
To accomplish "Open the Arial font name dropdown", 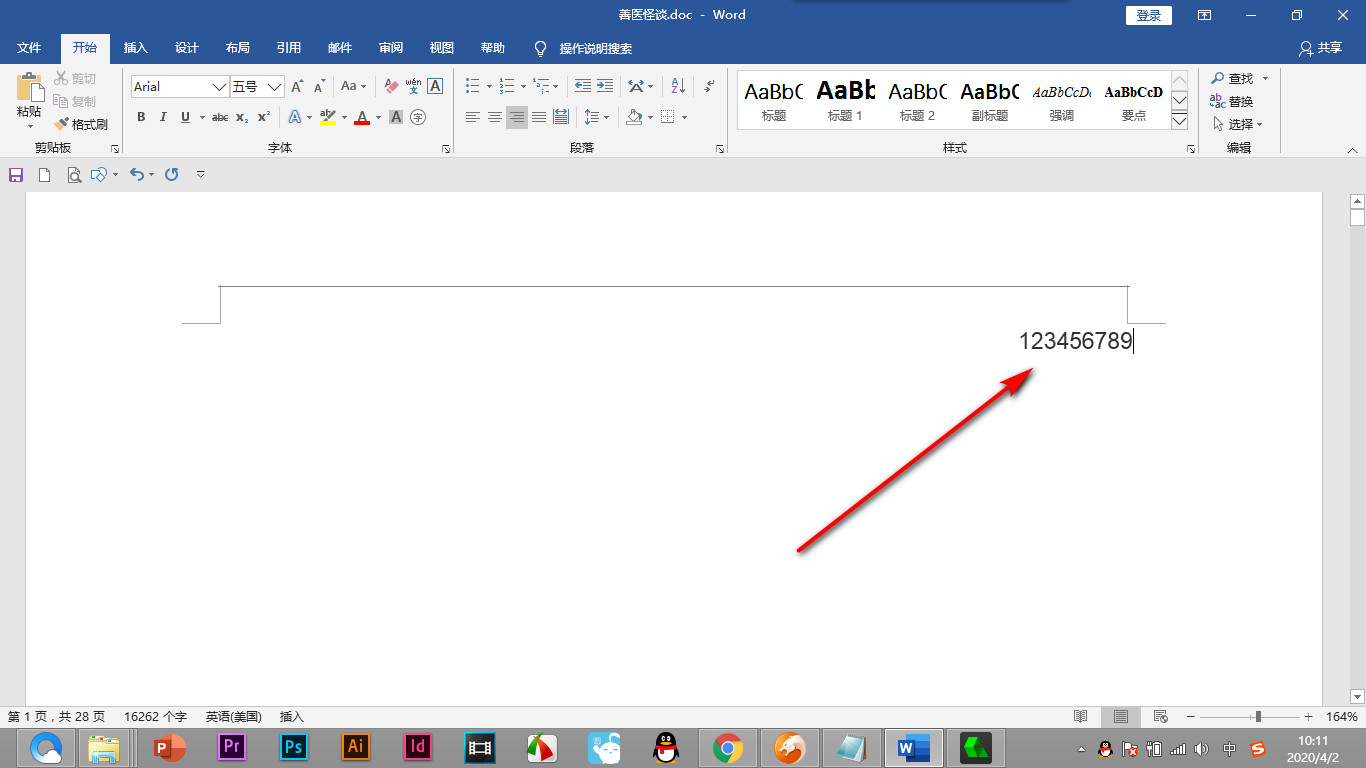I will [219, 87].
